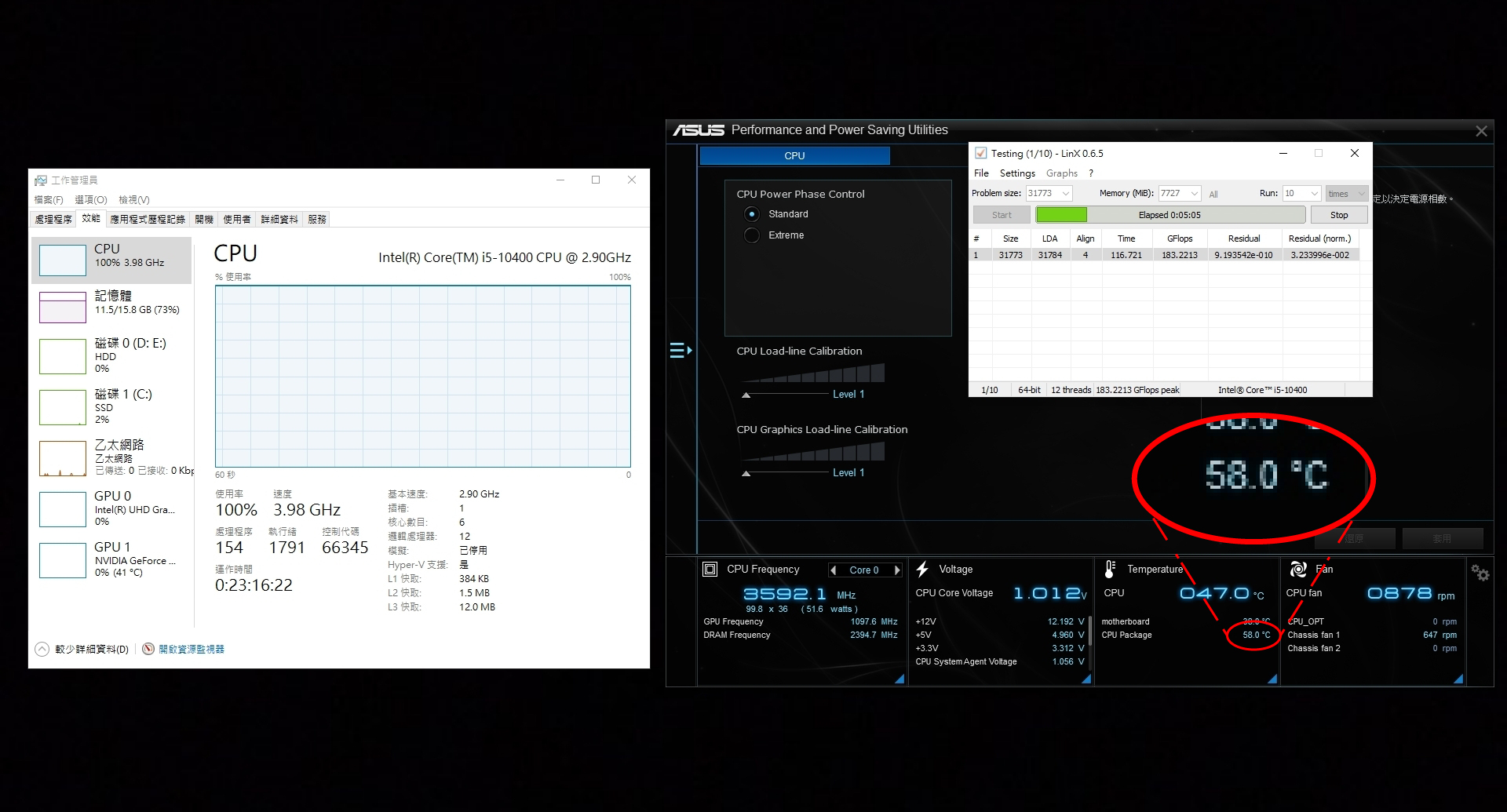The height and width of the screenshot is (812, 1507).
Task: Select LinX result row with size 31773
Action: [x=1165, y=255]
